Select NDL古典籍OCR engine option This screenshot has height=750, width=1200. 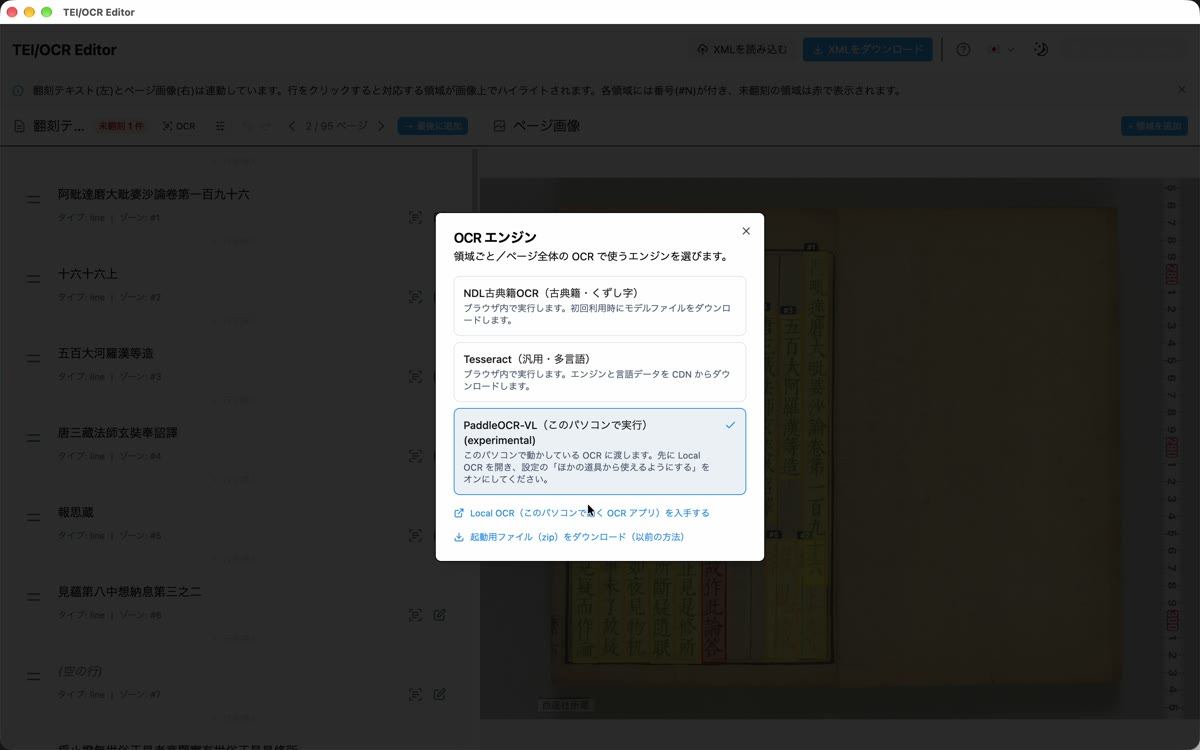tap(600, 306)
